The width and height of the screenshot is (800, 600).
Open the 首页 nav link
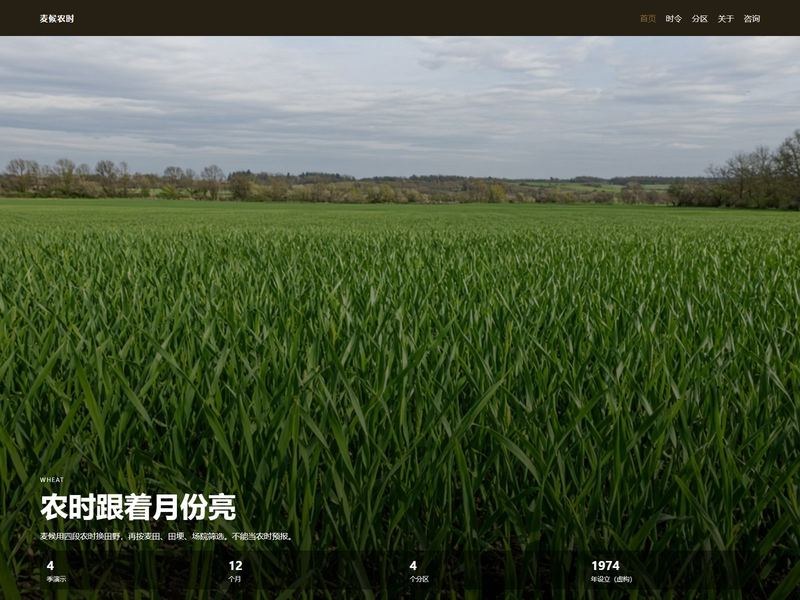coord(647,18)
